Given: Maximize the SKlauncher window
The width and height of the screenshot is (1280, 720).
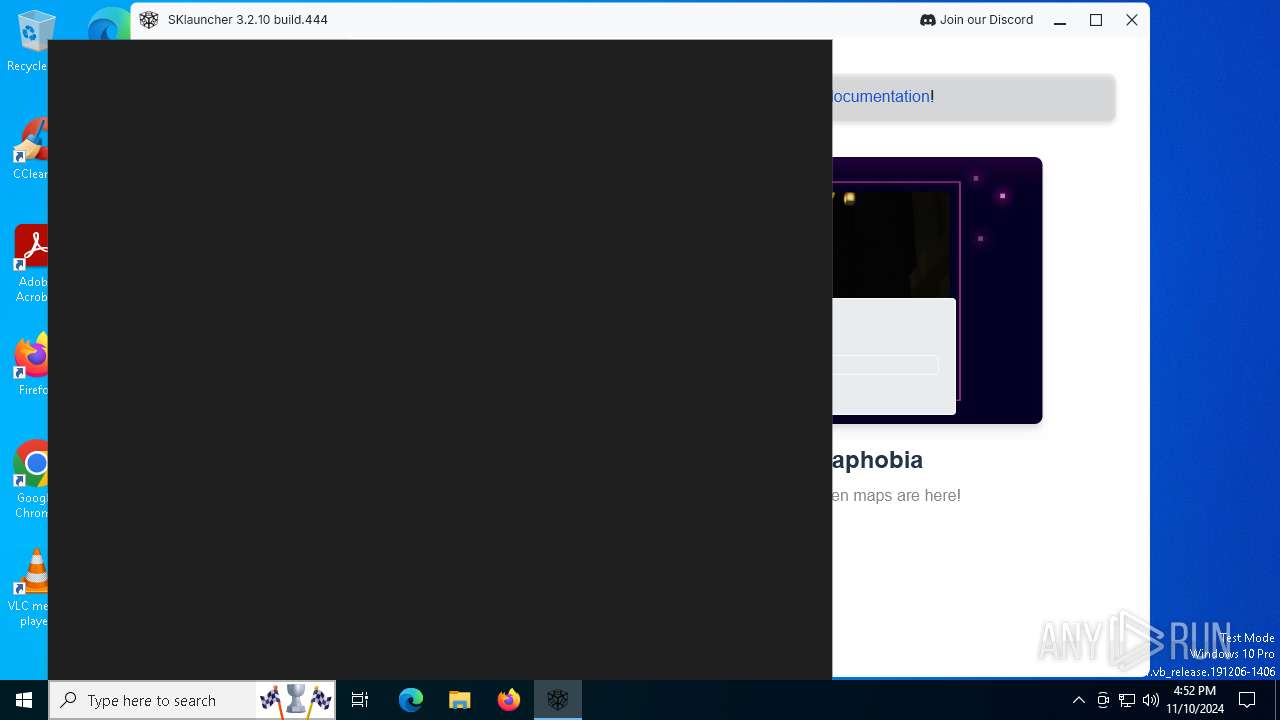Looking at the screenshot, I should point(1096,20).
